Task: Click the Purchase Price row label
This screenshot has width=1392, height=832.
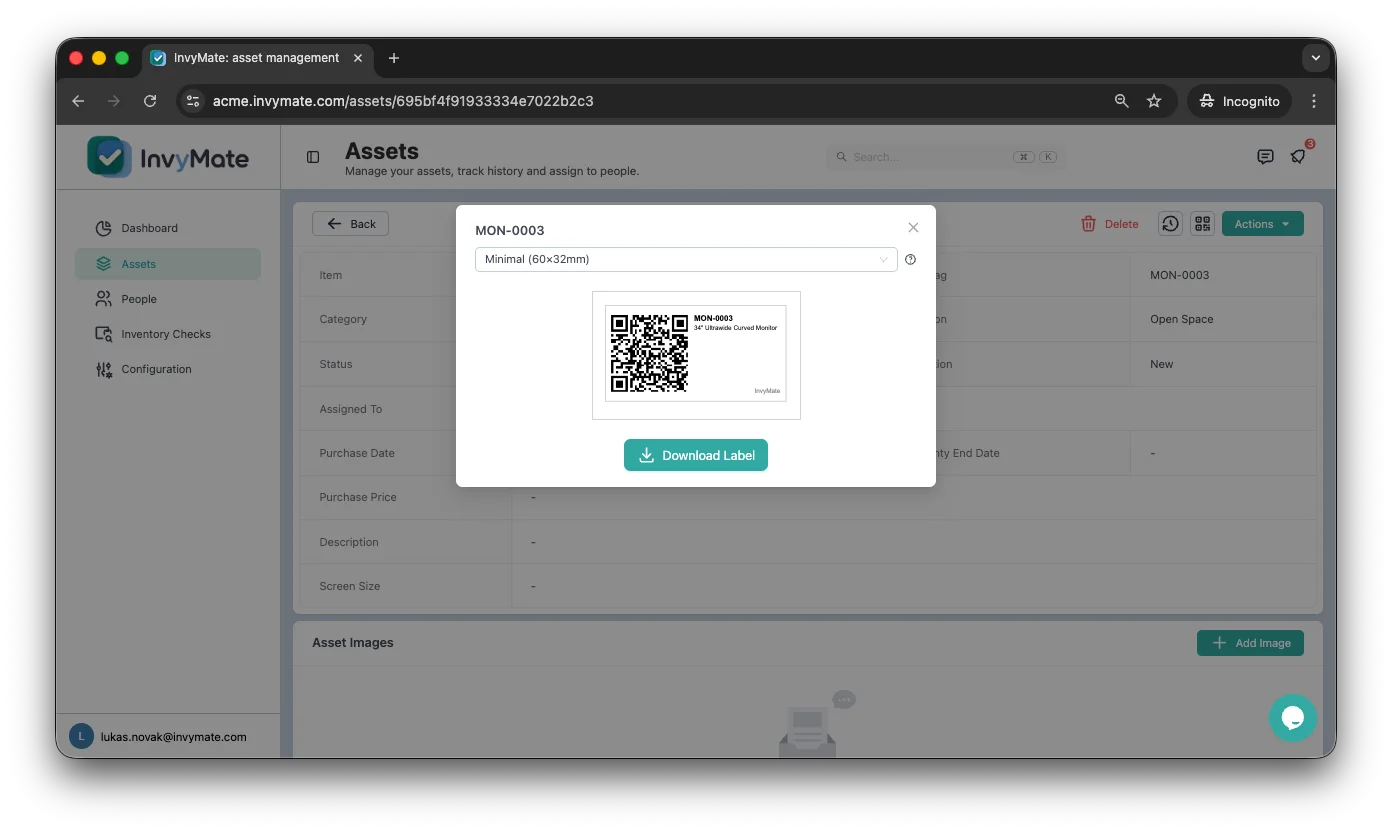Action: 358,497
